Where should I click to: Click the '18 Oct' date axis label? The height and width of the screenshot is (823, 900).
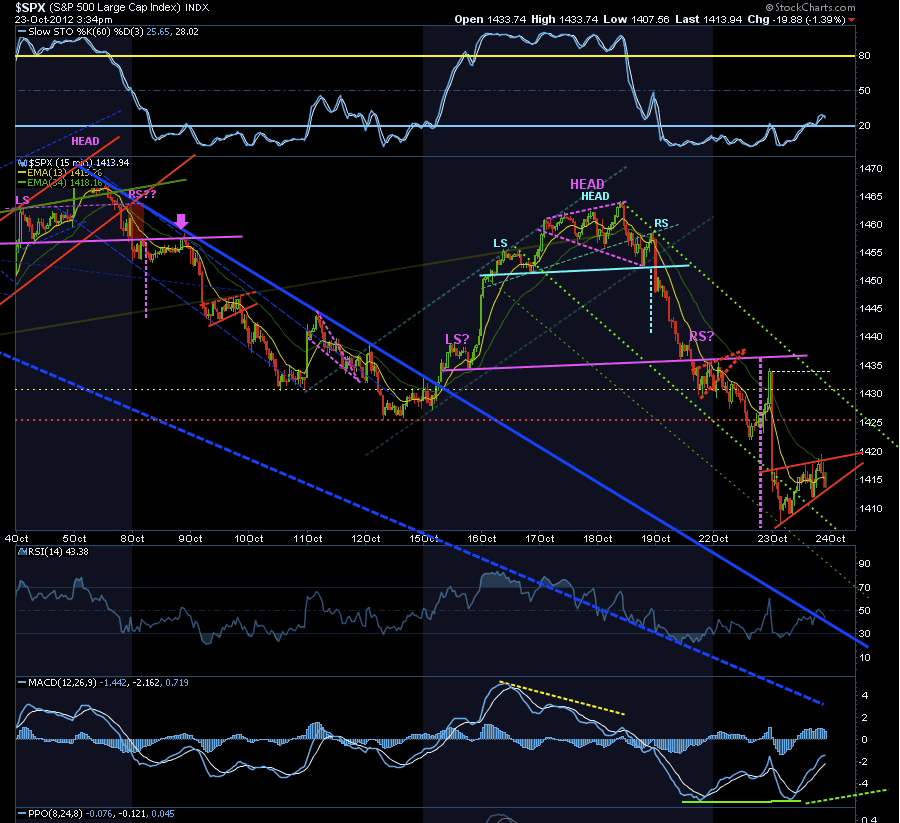pyautogui.click(x=598, y=538)
